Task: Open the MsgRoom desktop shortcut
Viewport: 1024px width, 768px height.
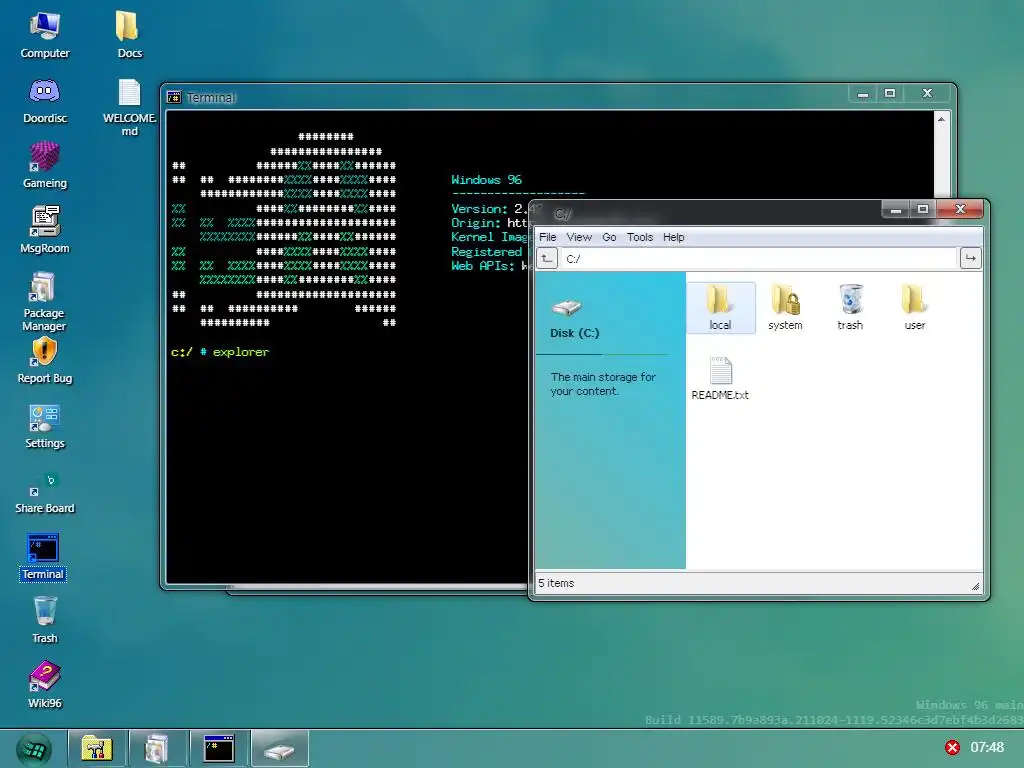Action: click(44, 230)
